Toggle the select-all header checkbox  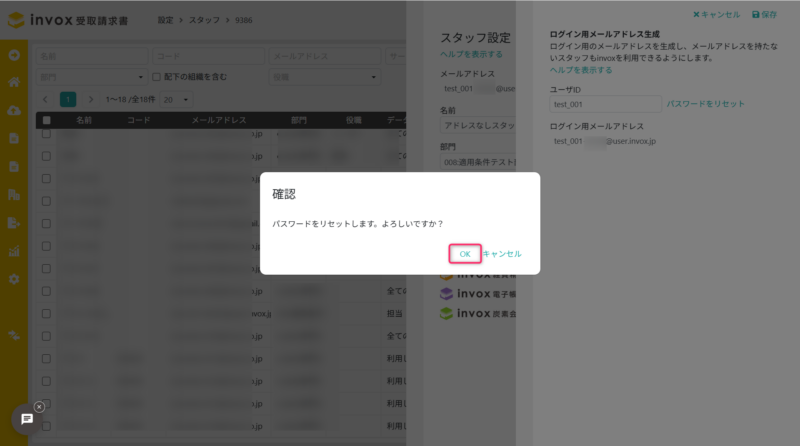tap(46, 120)
